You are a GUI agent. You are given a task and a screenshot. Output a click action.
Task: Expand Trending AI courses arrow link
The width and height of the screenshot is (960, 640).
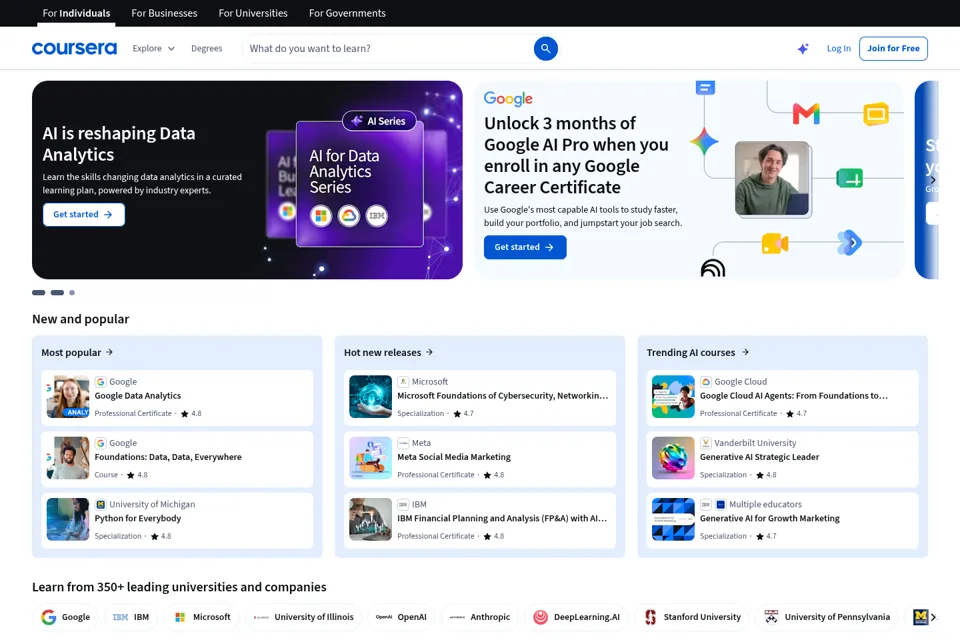coord(697,352)
